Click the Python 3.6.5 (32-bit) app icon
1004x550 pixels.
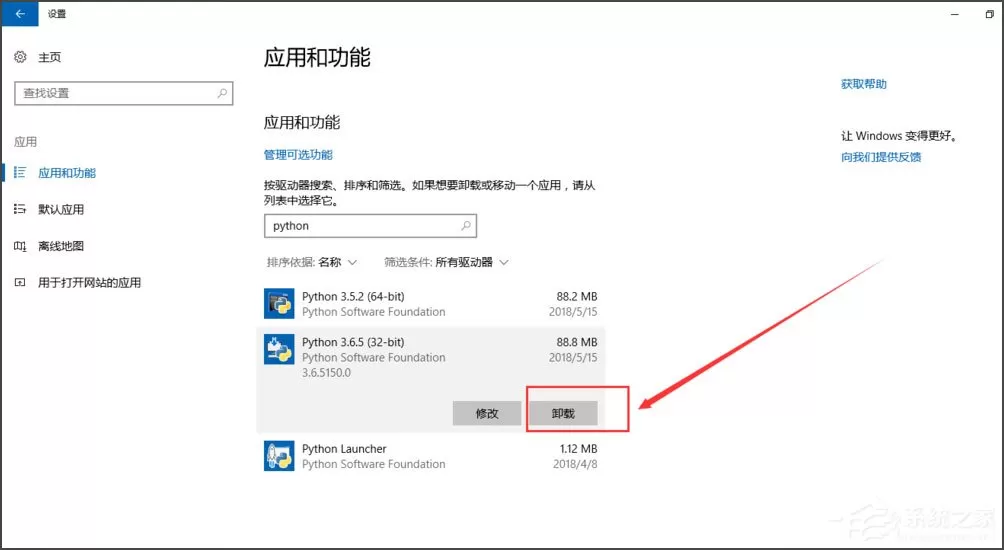279,349
